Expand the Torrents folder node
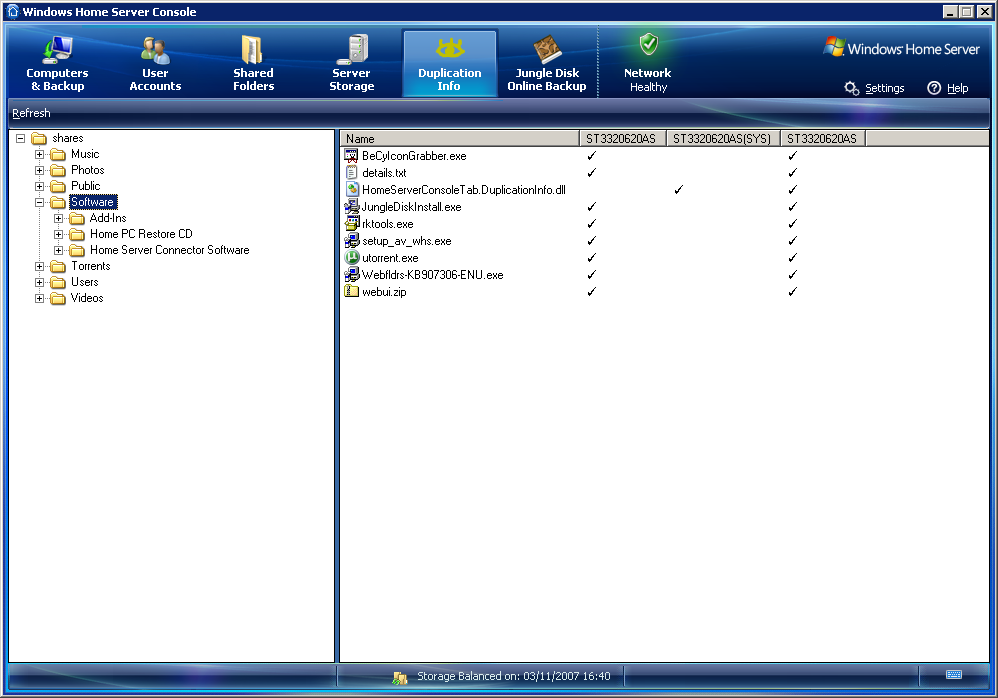The width and height of the screenshot is (998, 698). tap(39, 266)
